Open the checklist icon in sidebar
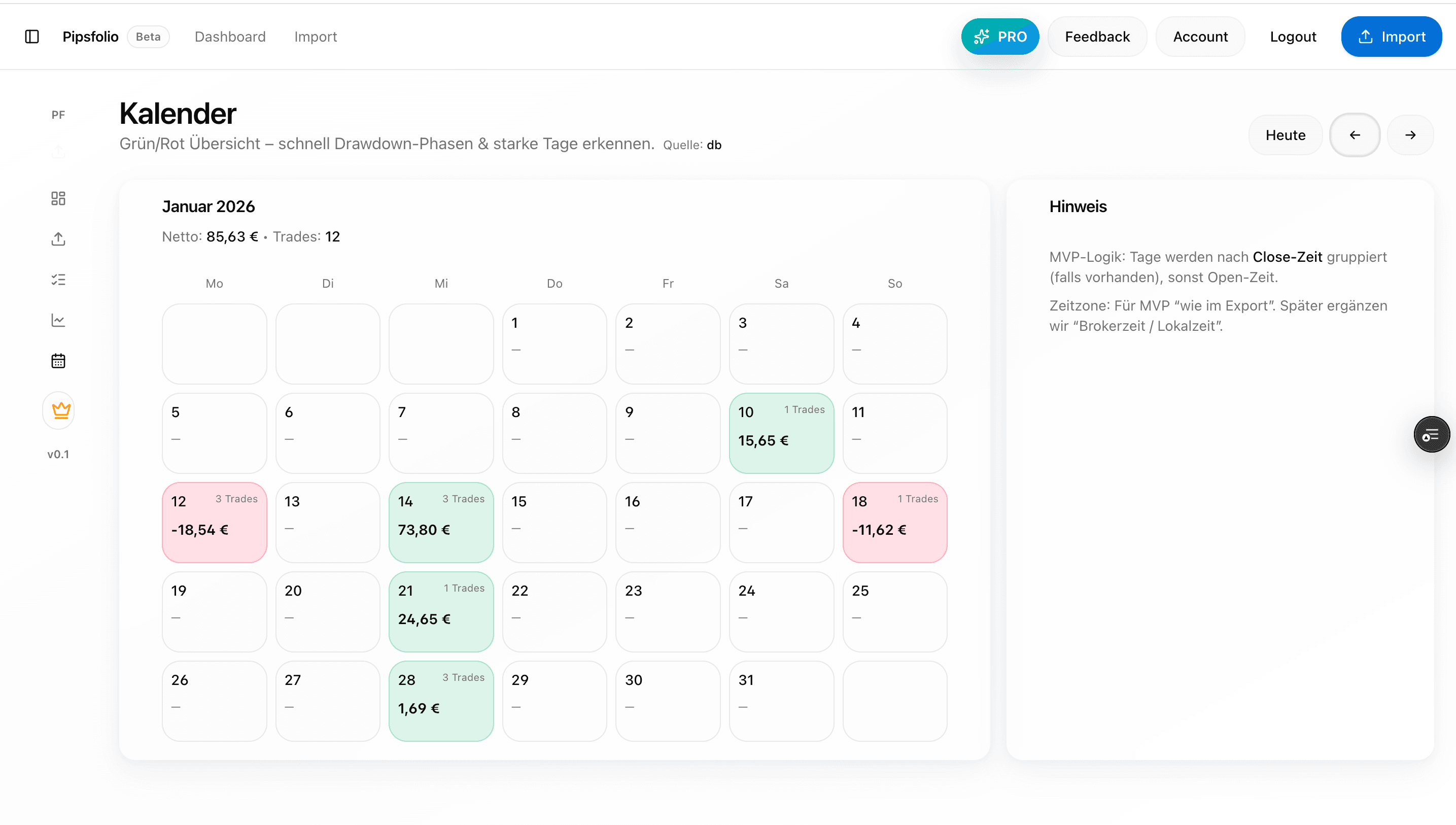The width and height of the screenshot is (1456, 825). [58, 280]
